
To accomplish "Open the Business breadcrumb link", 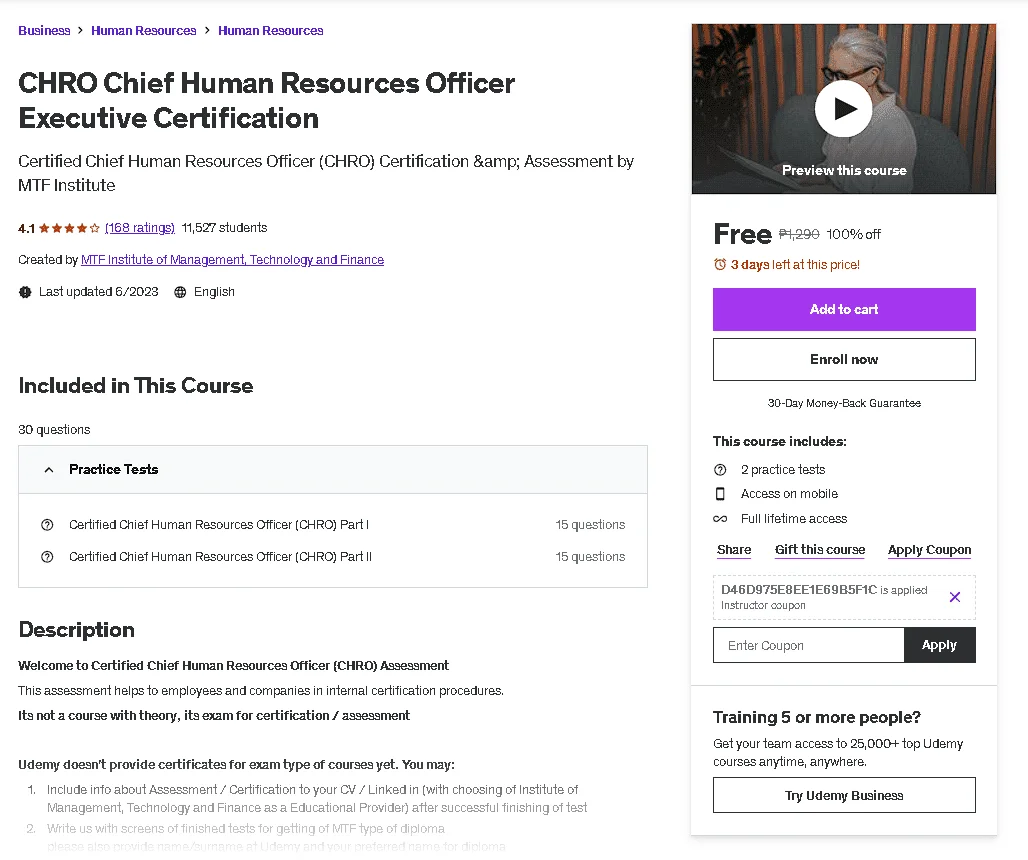I will [x=44, y=31].
